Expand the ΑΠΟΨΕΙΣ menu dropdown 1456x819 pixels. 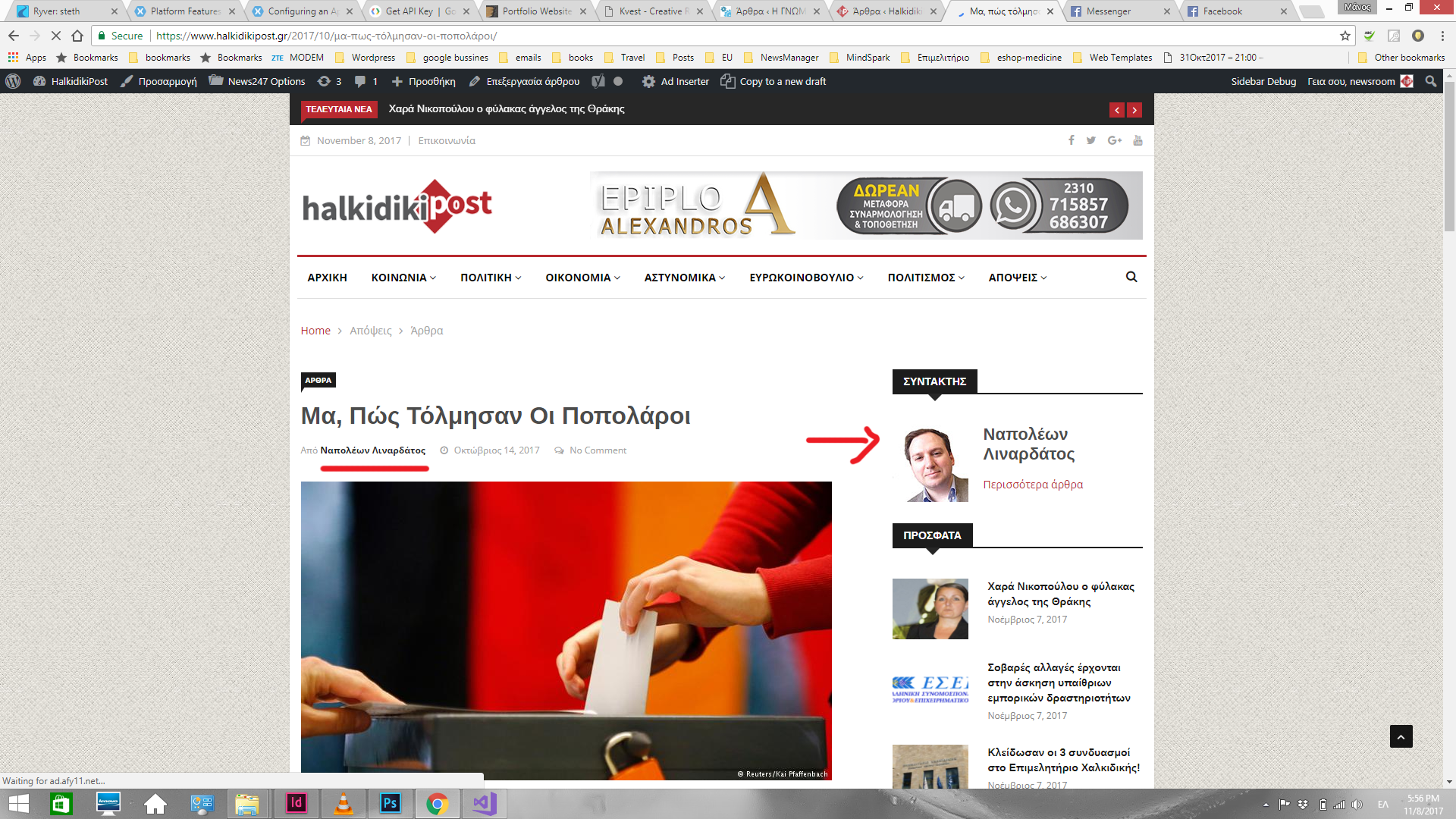click(1017, 278)
